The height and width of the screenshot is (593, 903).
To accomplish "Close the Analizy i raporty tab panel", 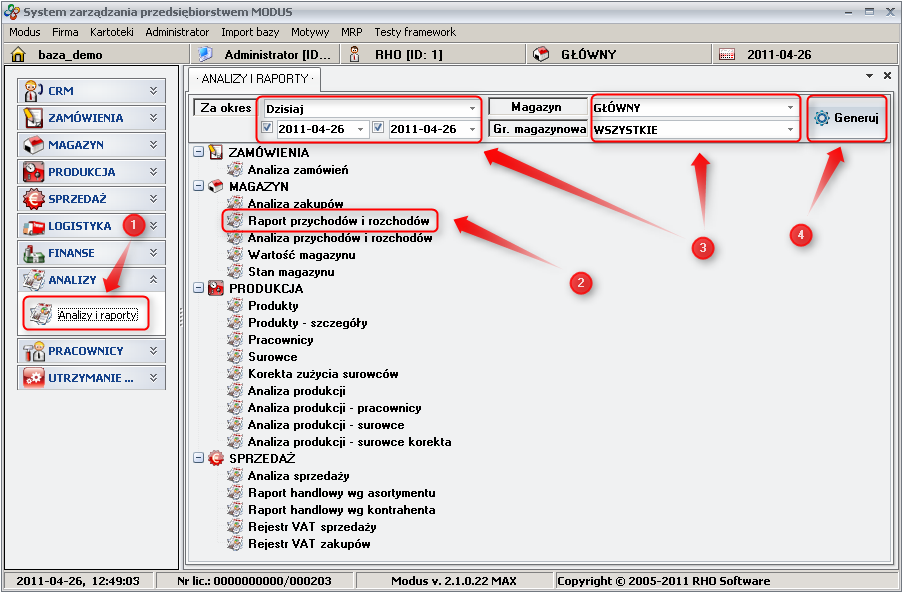I will tap(886, 76).
